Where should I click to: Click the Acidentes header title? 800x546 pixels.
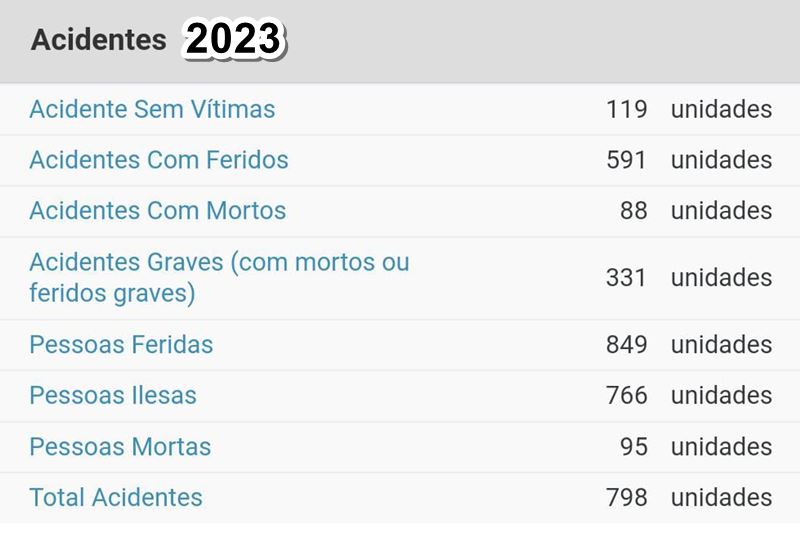tap(98, 40)
